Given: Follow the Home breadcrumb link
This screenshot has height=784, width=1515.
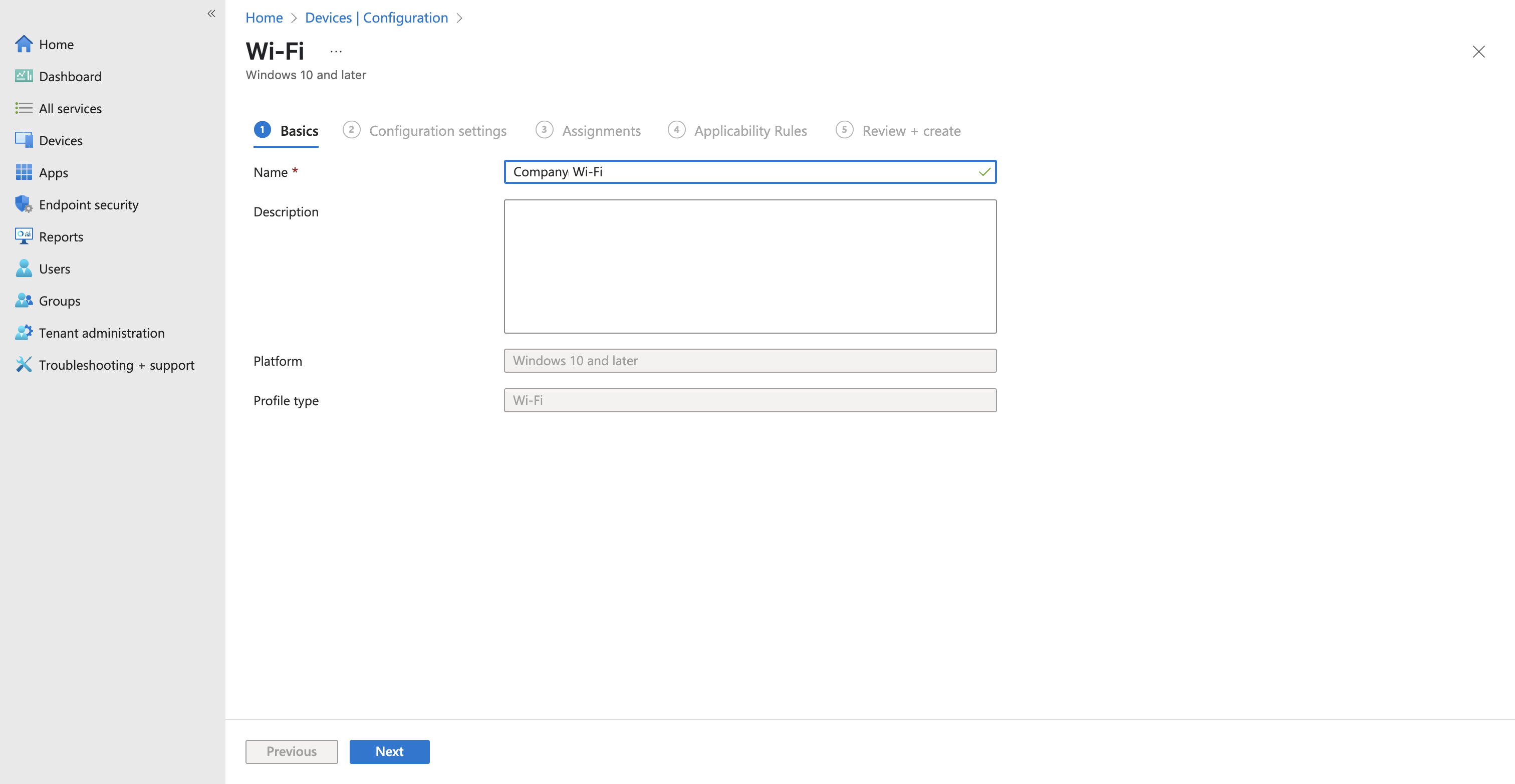Looking at the screenshot, I should (x=264, y=18).
